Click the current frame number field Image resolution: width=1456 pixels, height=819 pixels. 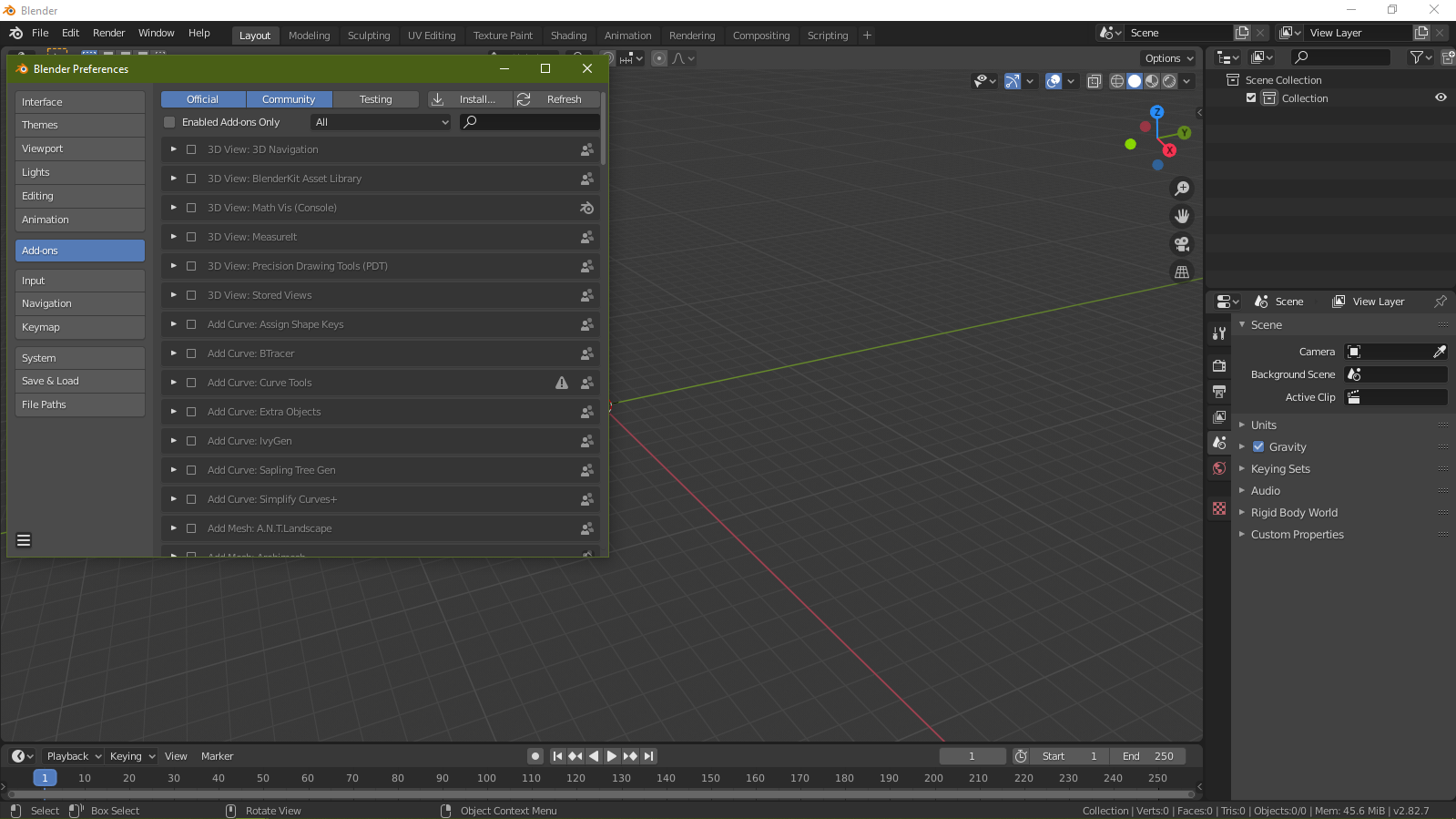coord(972,756)
